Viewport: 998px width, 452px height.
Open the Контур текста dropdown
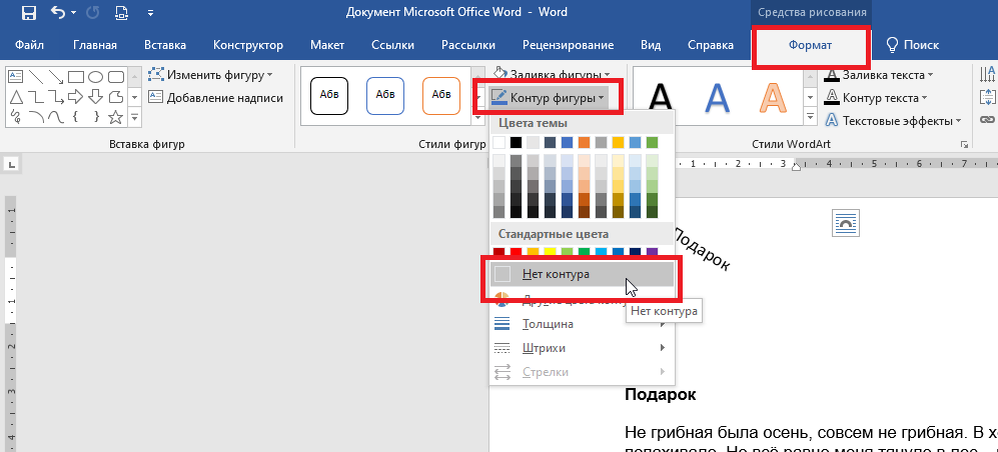click(875, 98)
